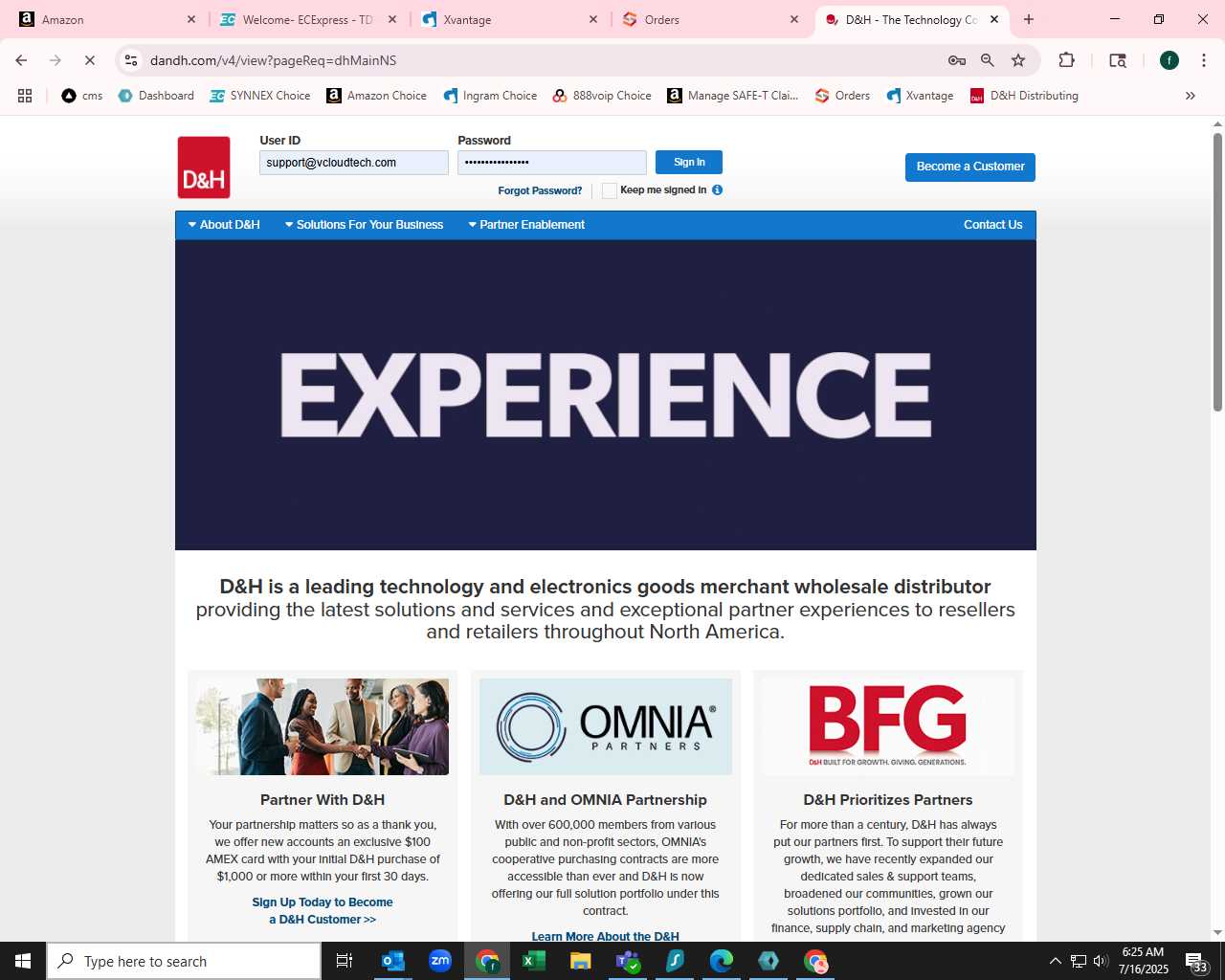
Task: Open the D&H Distributing bookmark
Action: coord(1024,96)
